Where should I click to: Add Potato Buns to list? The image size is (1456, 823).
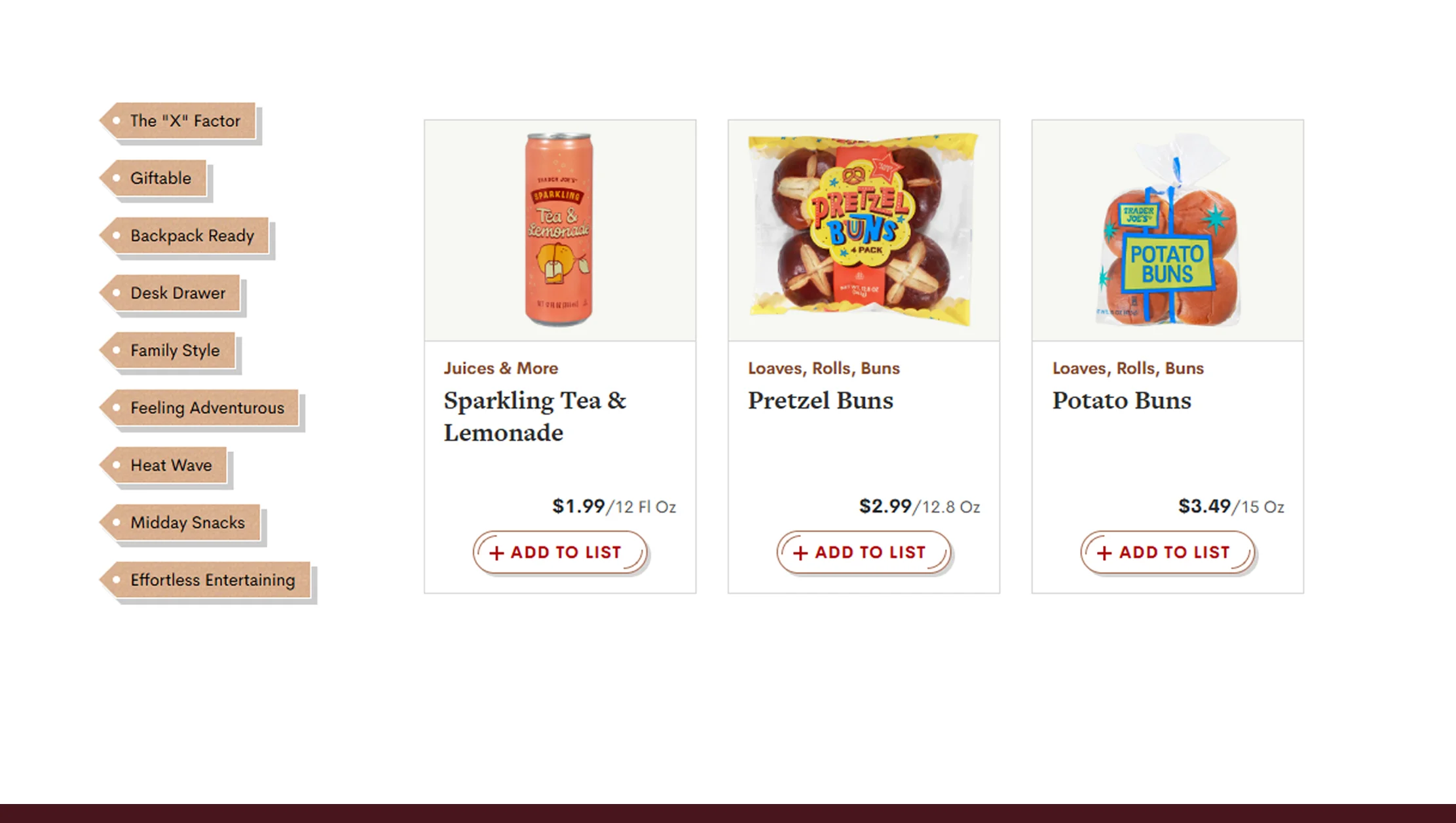[1167, 553]
